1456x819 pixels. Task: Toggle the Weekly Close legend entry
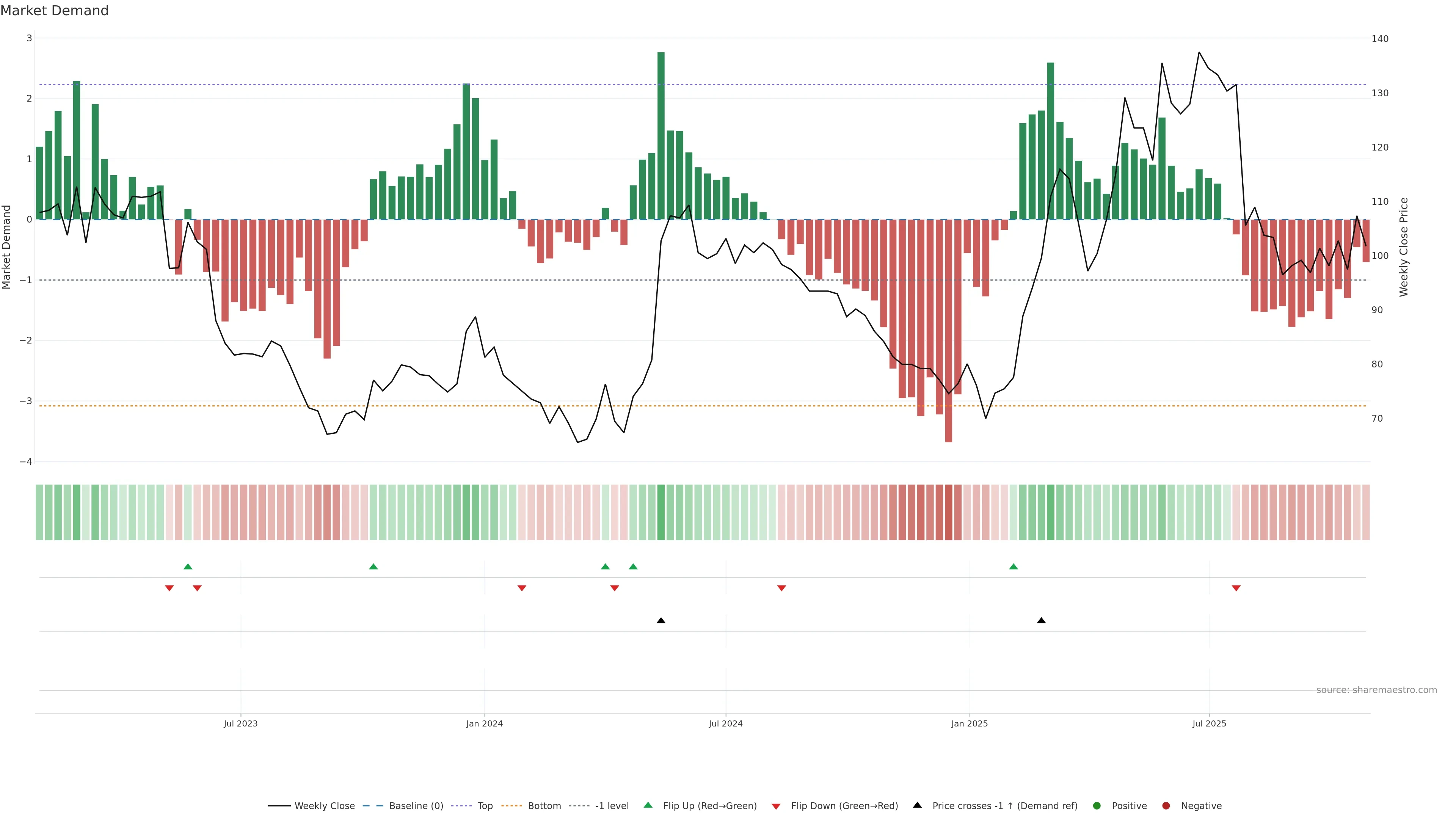(x=325, y=805)
